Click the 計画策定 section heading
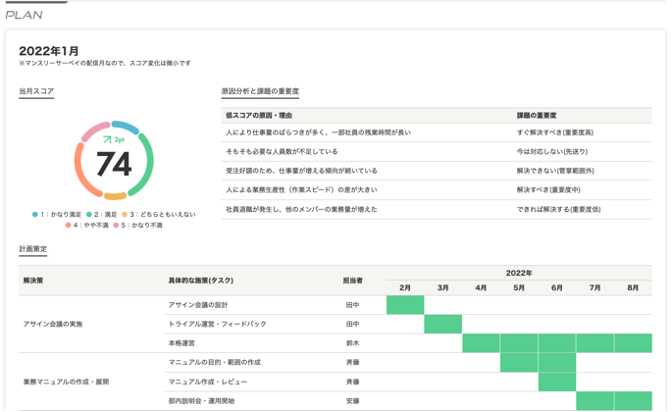Image resolution: width=672 pixels, height=412 pixels. 32,248
